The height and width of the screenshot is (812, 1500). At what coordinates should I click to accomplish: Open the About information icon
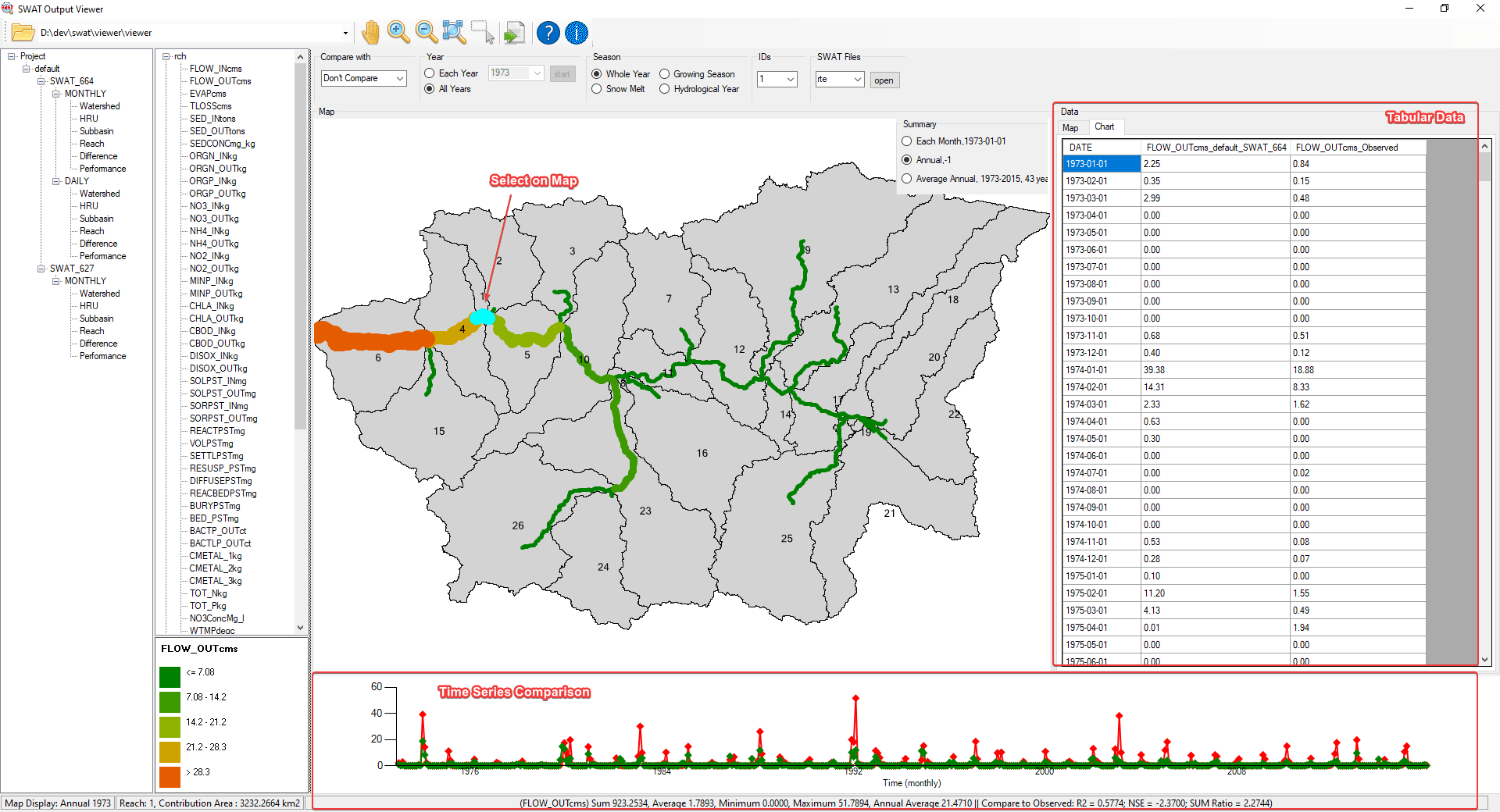[577, 33]
